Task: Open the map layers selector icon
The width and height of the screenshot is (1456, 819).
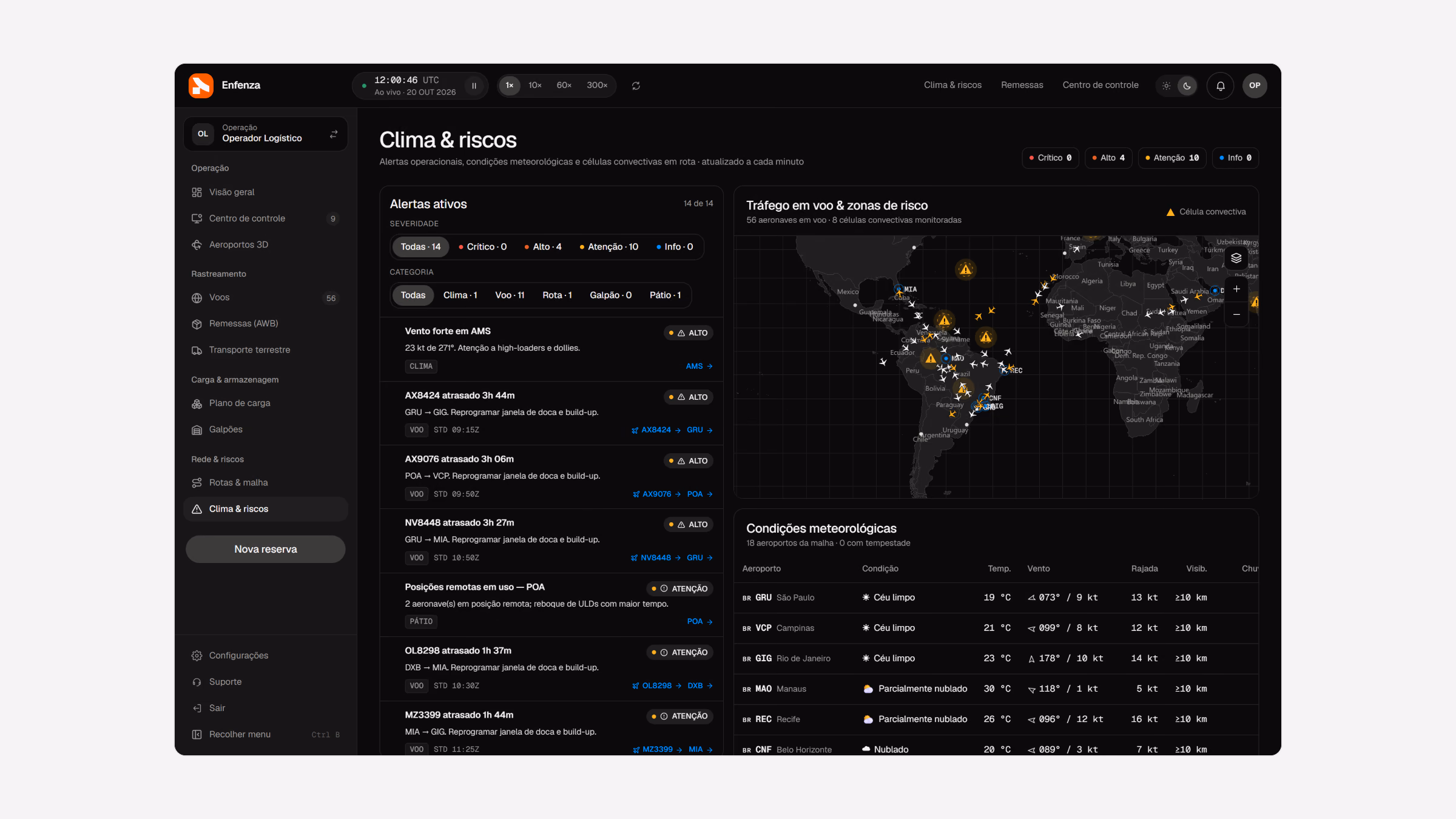Action: tap(1236, 258)
